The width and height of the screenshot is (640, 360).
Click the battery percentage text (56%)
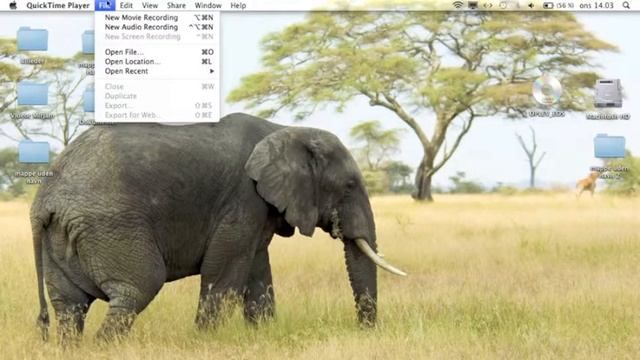point(565,5)
